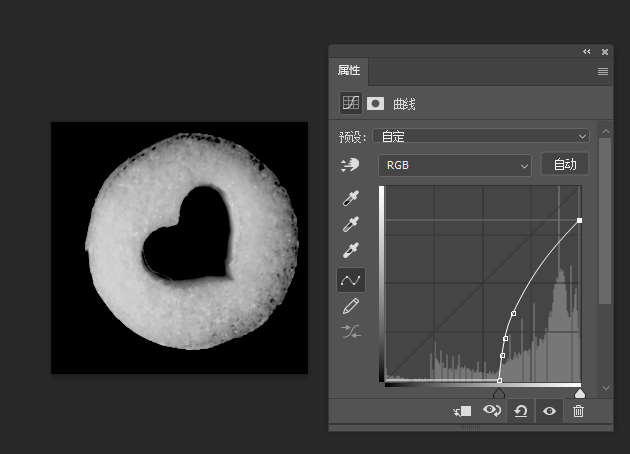The image size is (630, 454).
Task: Pick the white point eyedropper
Action: pyautogui.click(x=351, y=250)
